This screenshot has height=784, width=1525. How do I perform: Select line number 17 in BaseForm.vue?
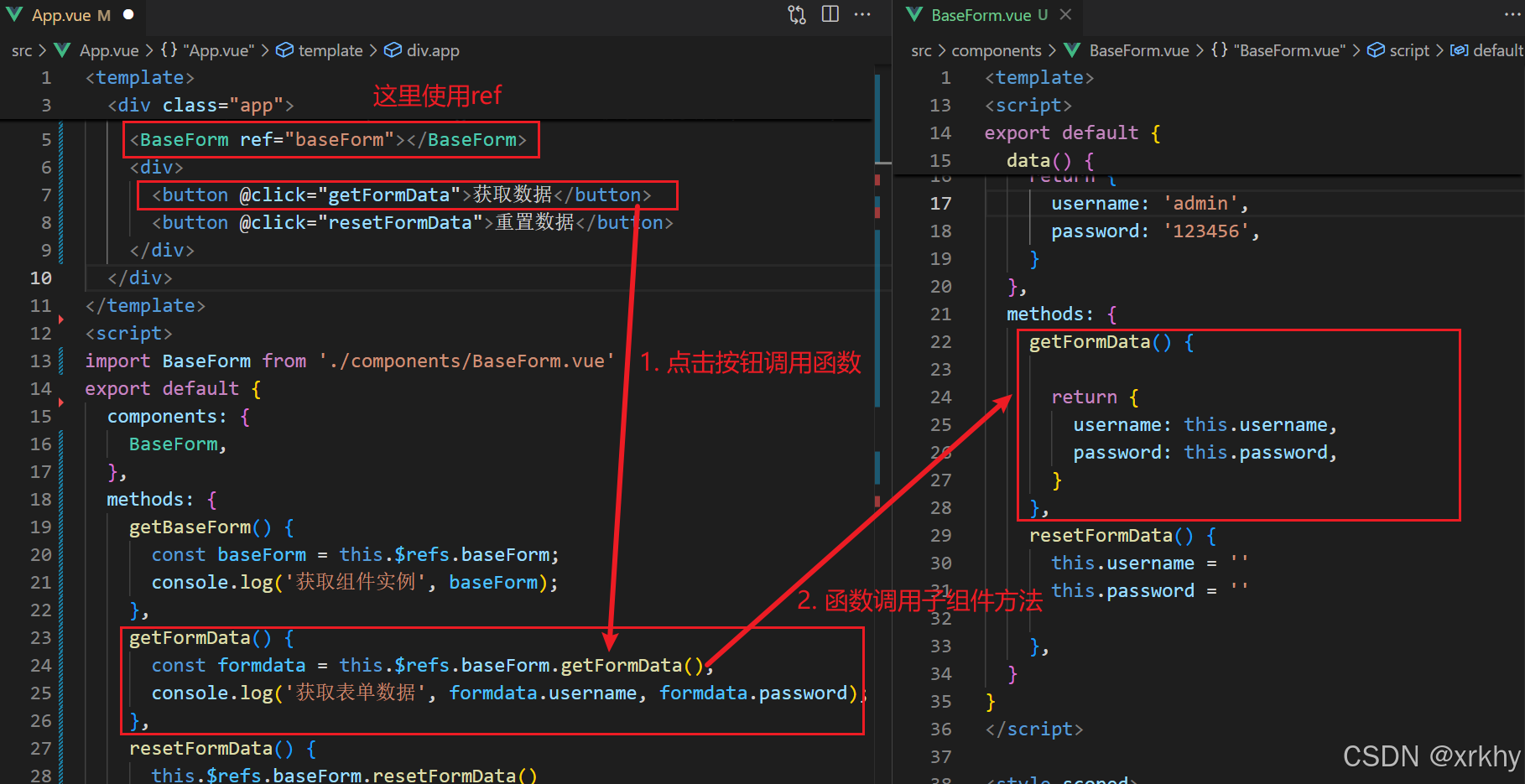(940, 203)
